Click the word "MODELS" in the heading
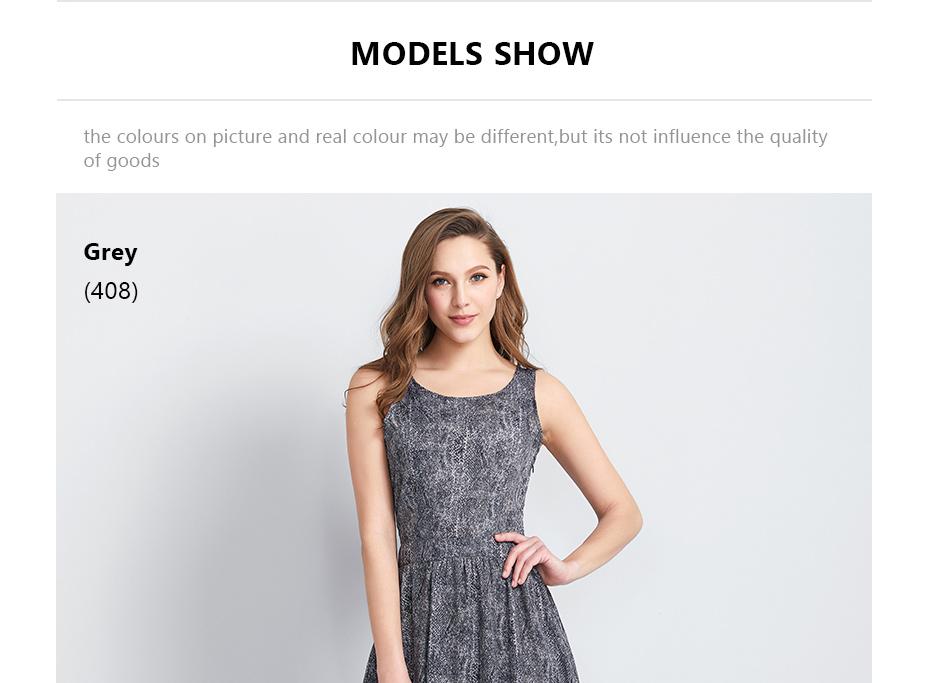Image resolution: width=930 pixels, height=683 pixels. coord(416,54)
